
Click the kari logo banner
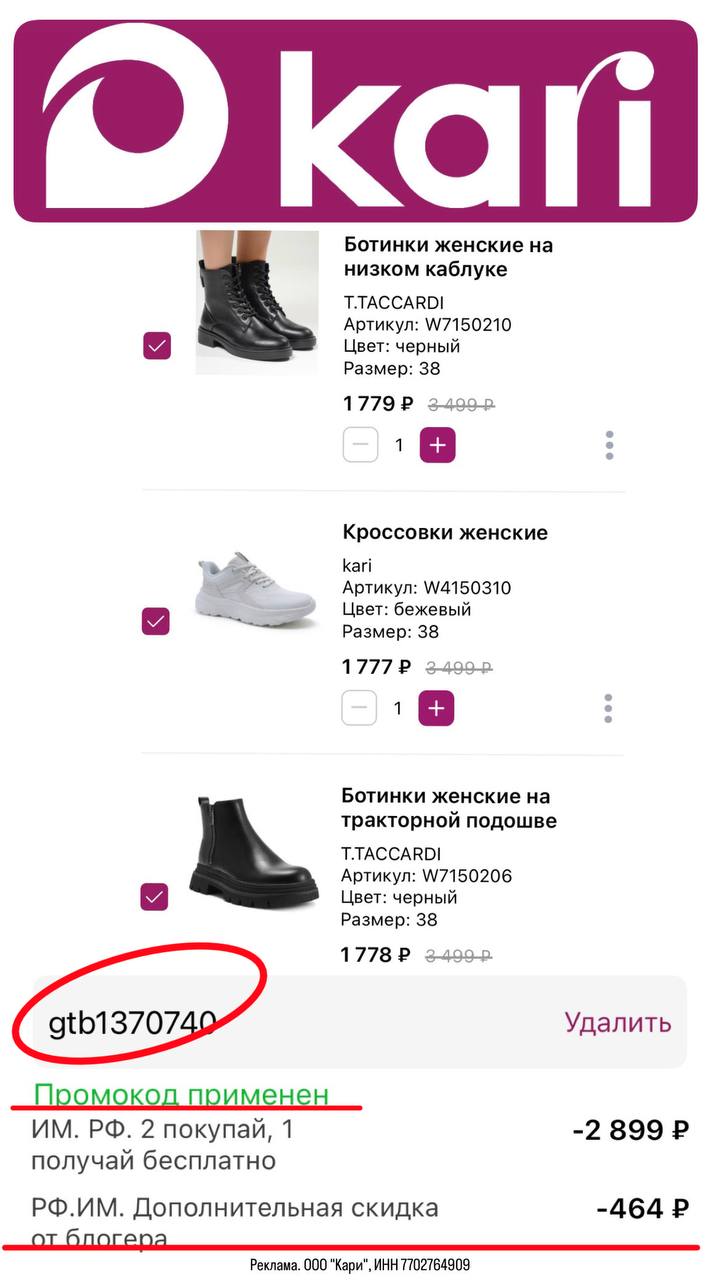[x=355, y=120]
